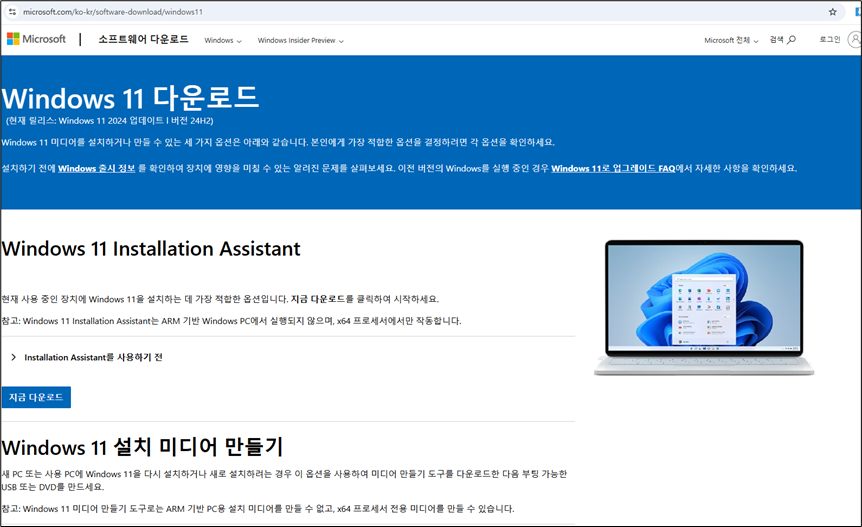Click the 로그인 link

click(830, 40)
